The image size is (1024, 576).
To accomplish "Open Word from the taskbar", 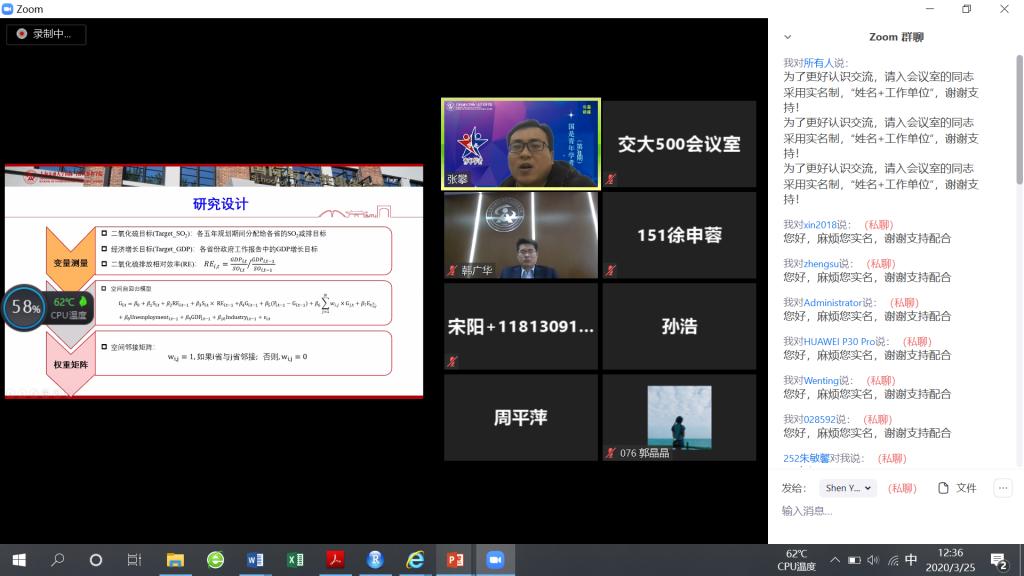I will (x=256, y=560).
